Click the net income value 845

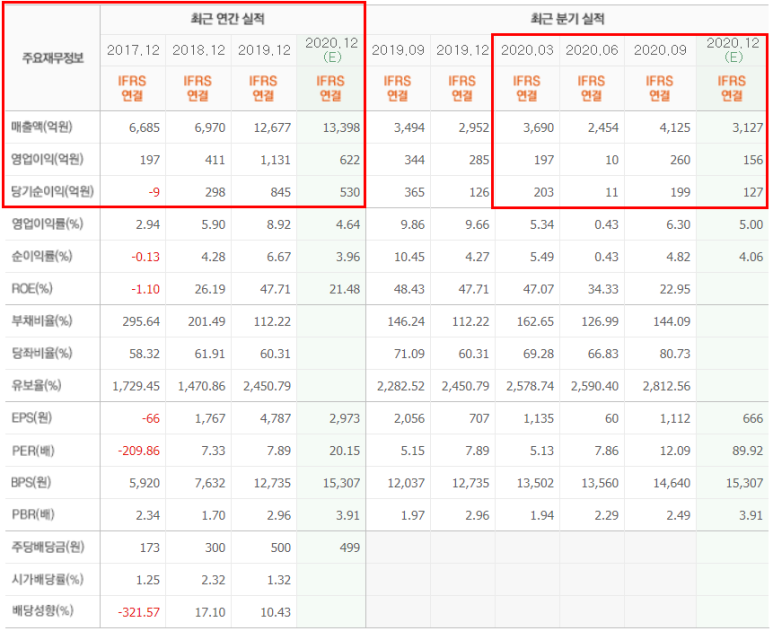(281, 192)
